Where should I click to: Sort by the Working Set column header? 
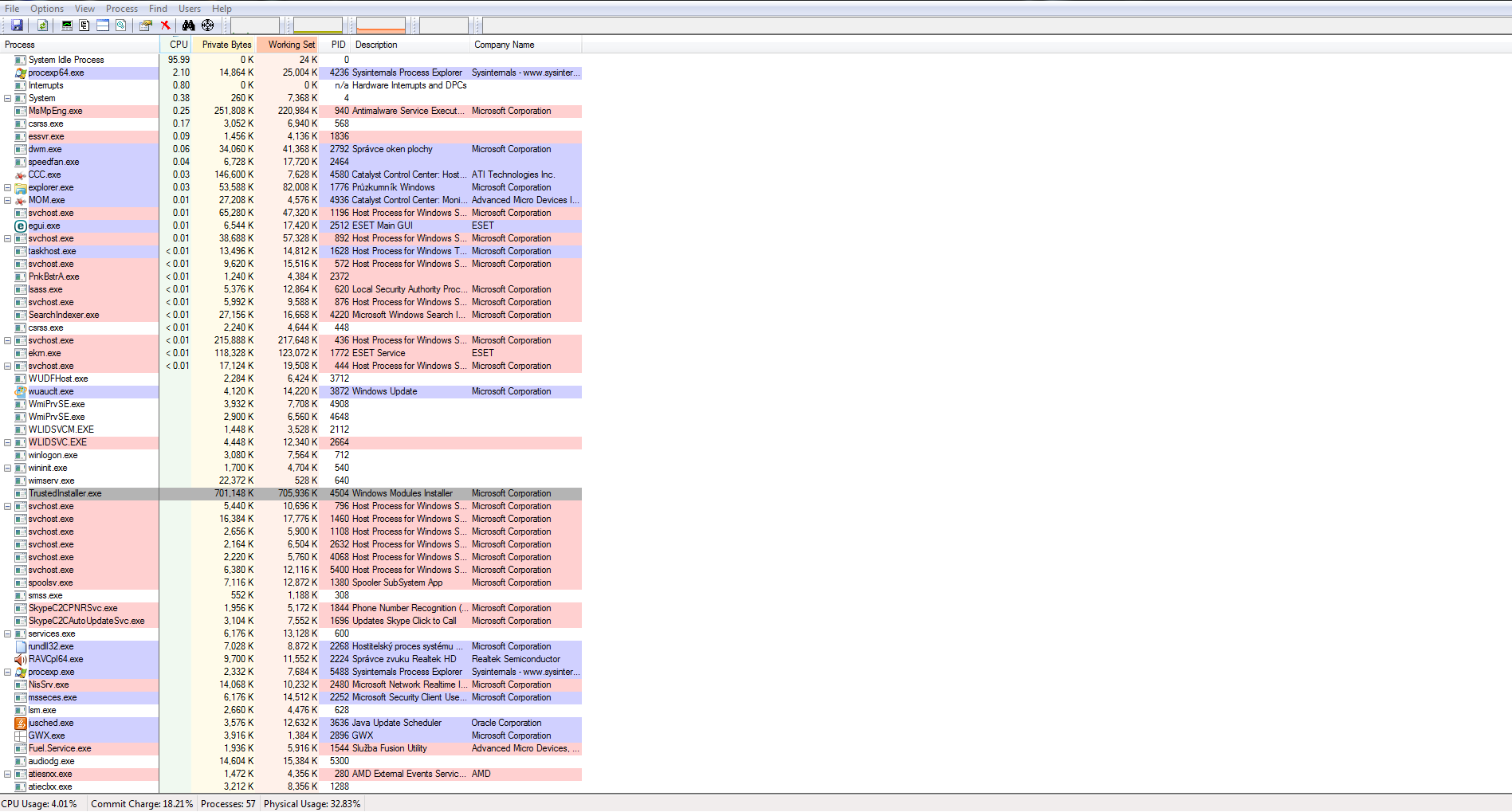click(288, 45)
